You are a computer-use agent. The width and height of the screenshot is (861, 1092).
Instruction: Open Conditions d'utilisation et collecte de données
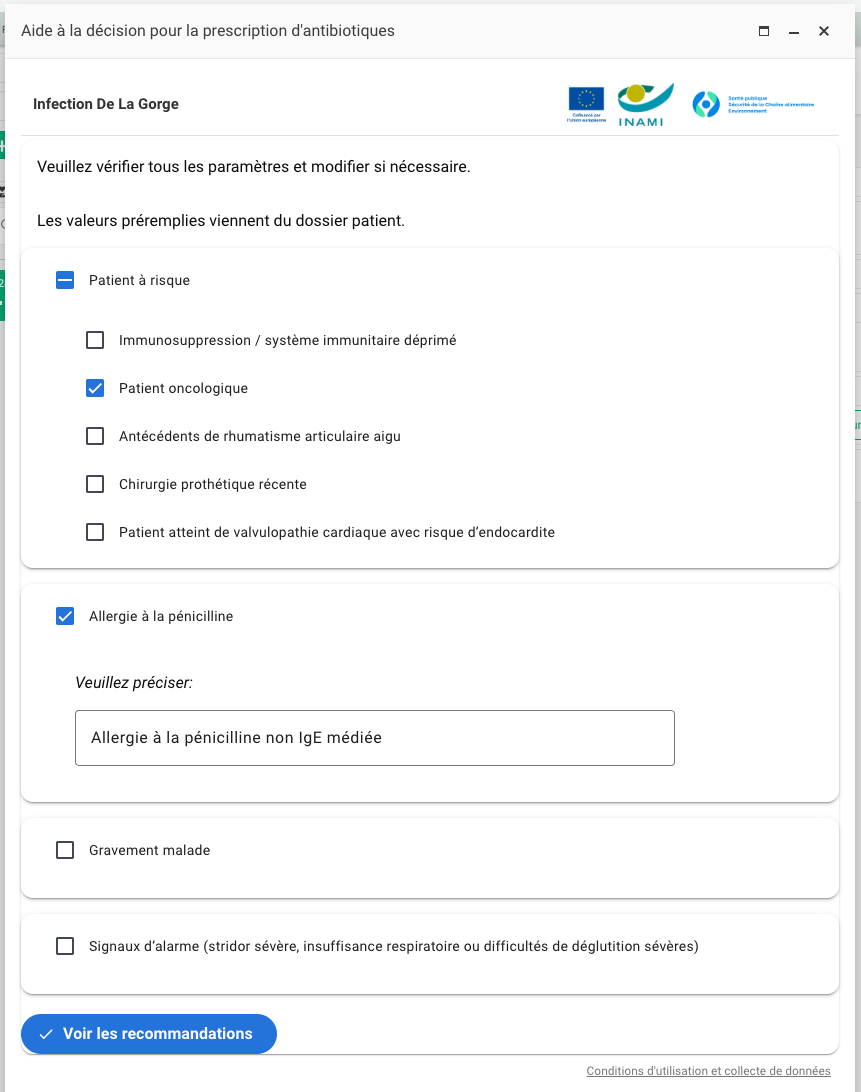708,1071
